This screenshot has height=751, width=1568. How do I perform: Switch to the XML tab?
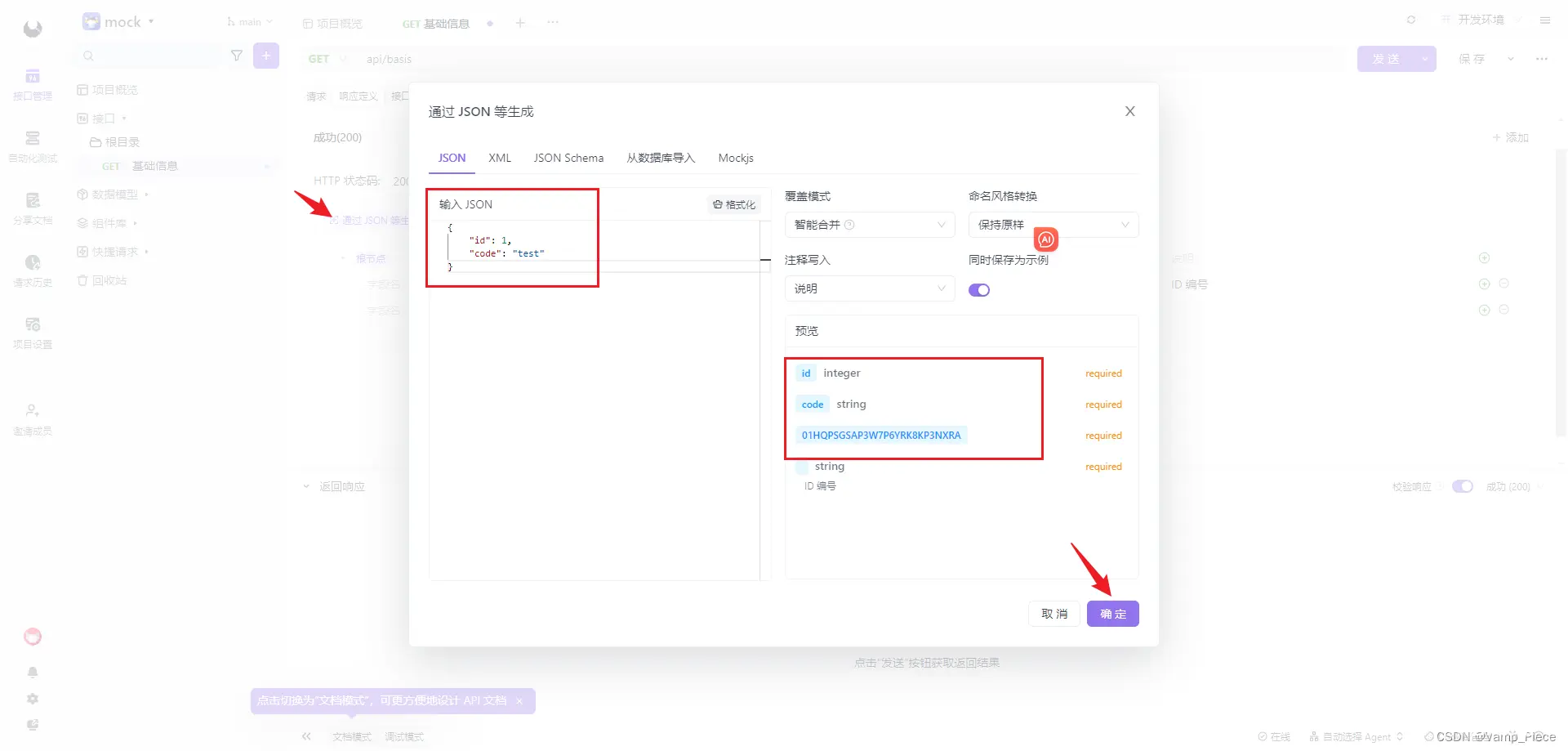click(500, 158)
